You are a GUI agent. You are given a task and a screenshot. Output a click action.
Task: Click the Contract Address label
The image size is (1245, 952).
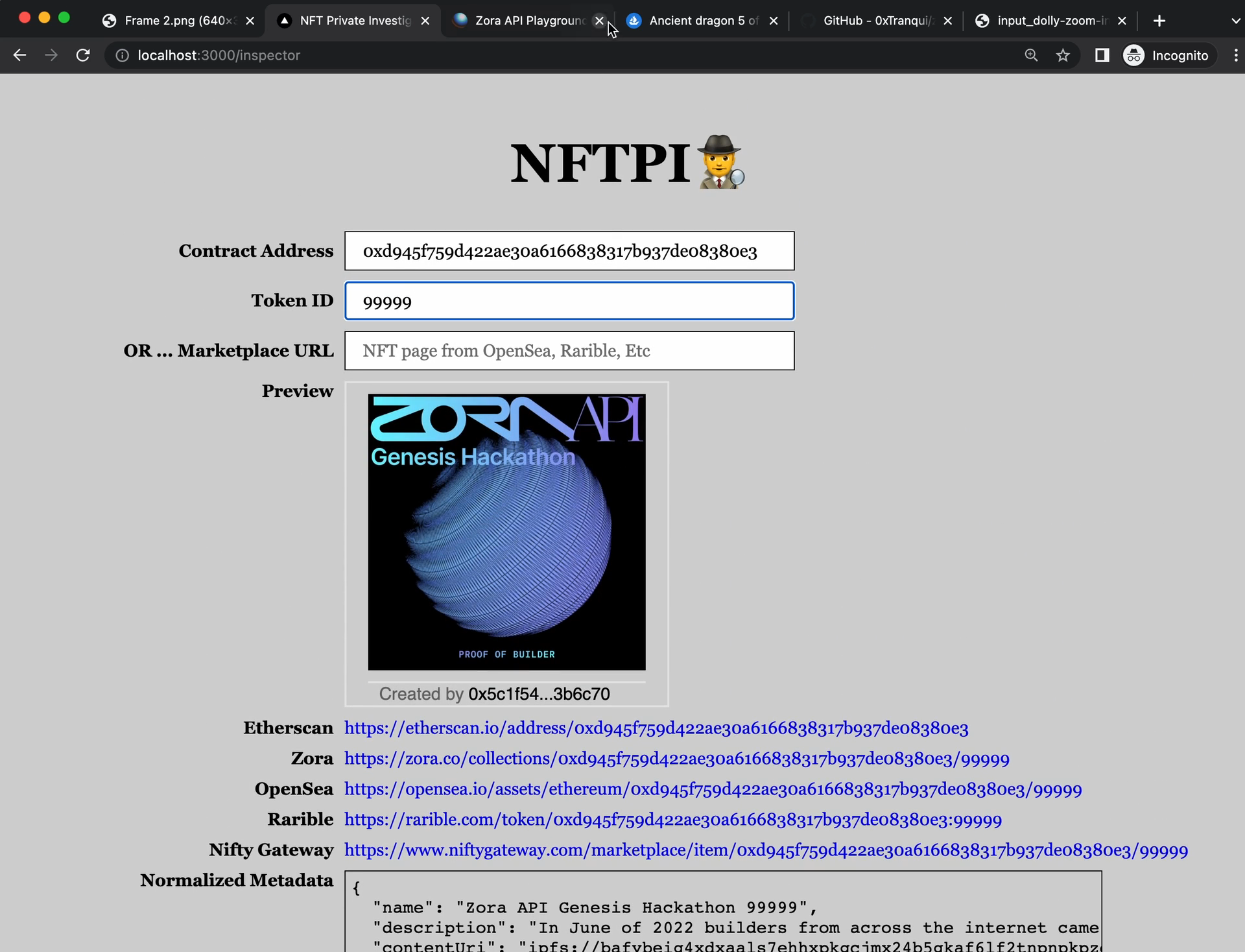pyautogui.click(x=256, y=251)
